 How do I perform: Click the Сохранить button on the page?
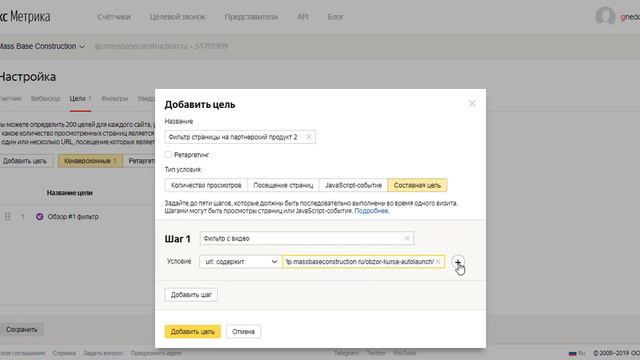pos(22,329)
